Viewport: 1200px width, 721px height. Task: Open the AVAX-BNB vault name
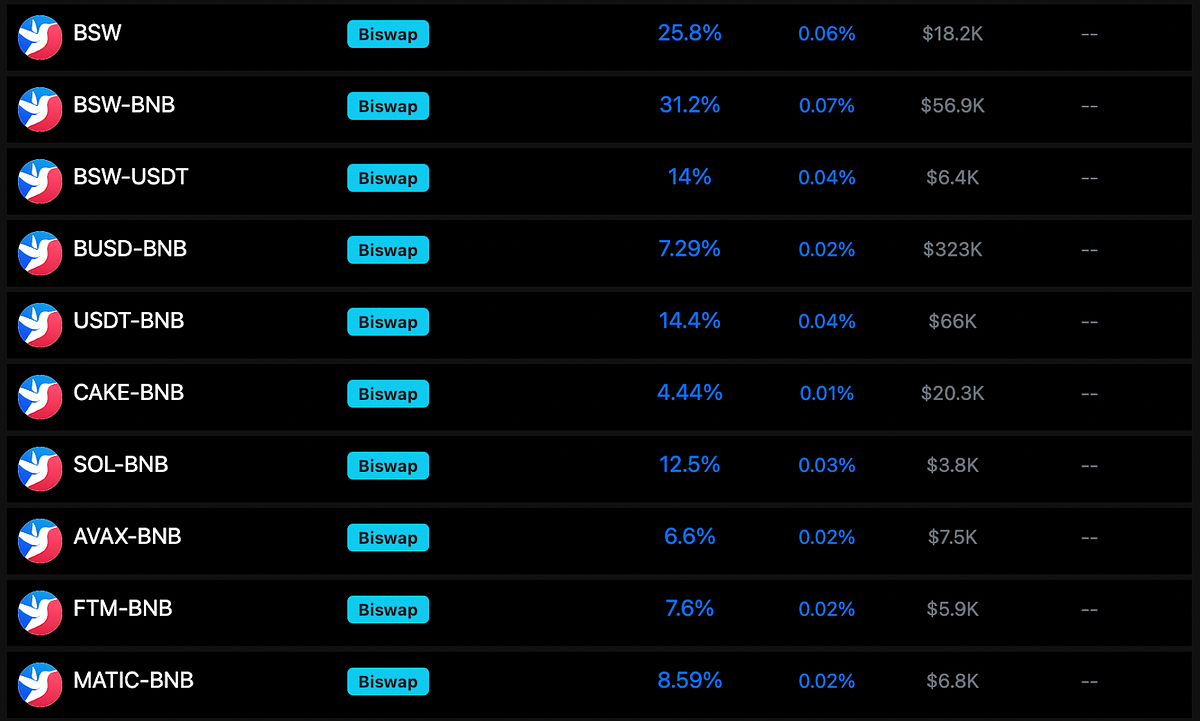(x=127, y=537)
